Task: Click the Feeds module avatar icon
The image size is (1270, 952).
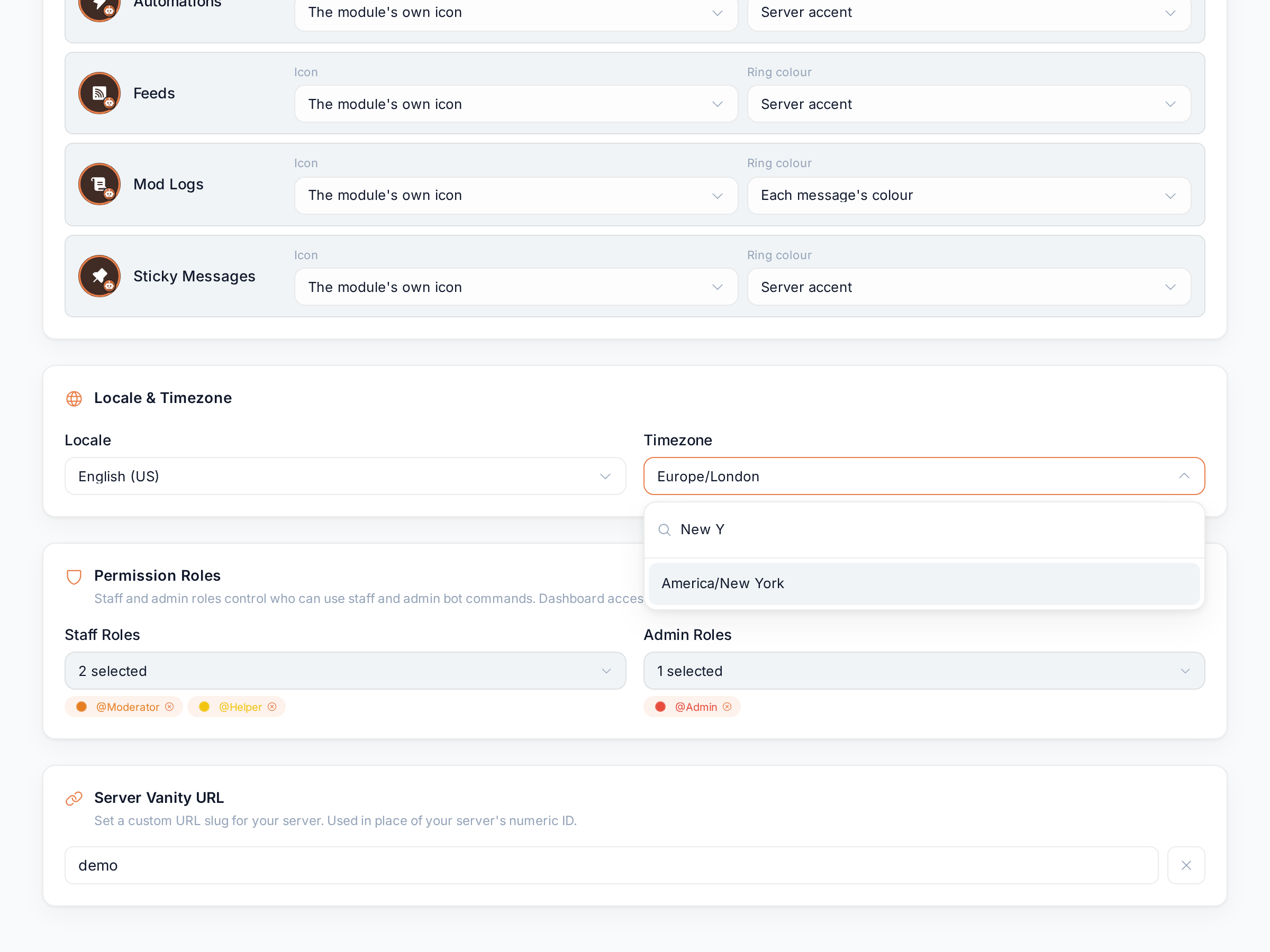Action: tap(99, 93)
